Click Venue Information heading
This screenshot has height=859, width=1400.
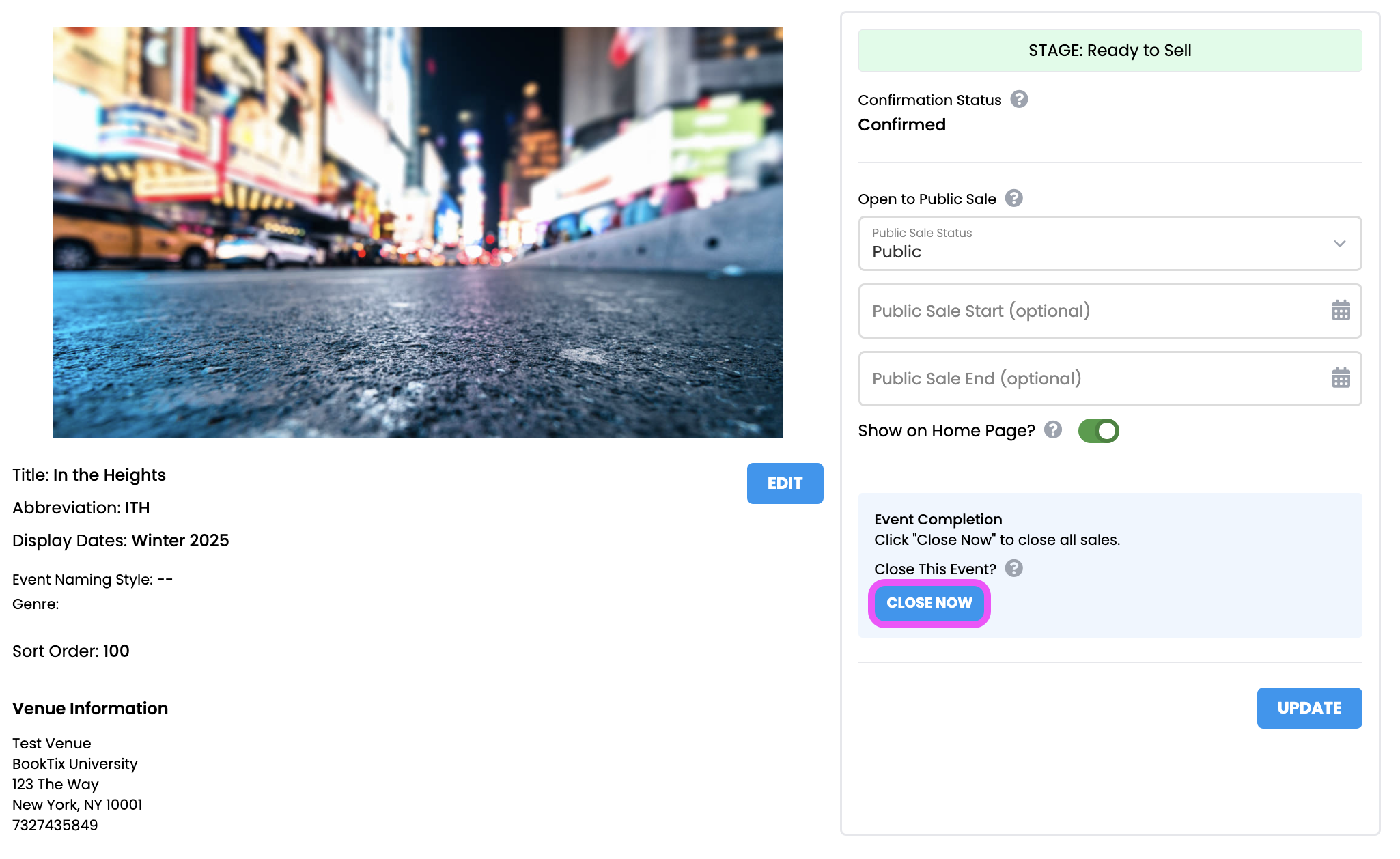(90, 709)
